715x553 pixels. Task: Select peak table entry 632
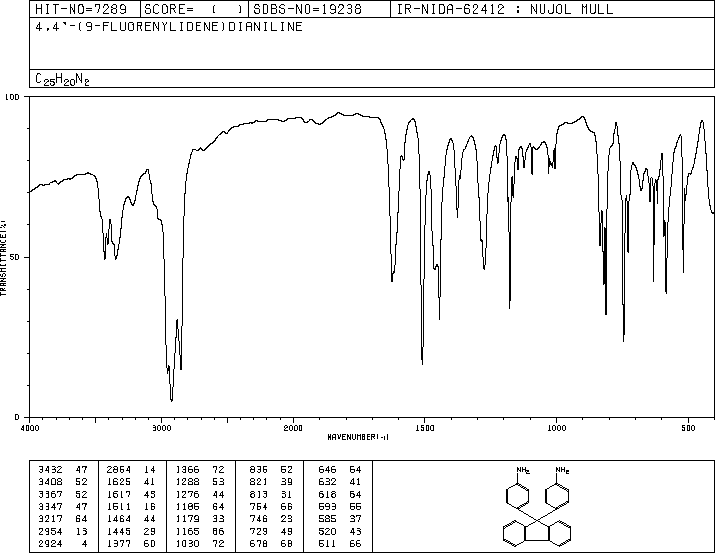click(340, 482)
